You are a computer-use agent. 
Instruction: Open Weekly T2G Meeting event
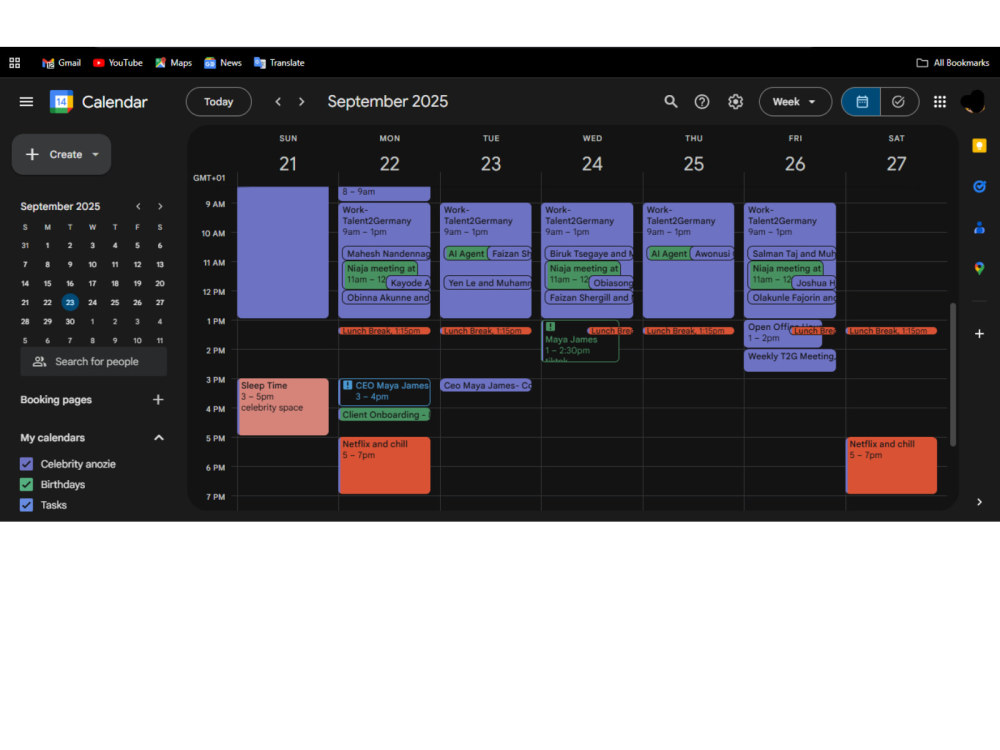(790, 360)
